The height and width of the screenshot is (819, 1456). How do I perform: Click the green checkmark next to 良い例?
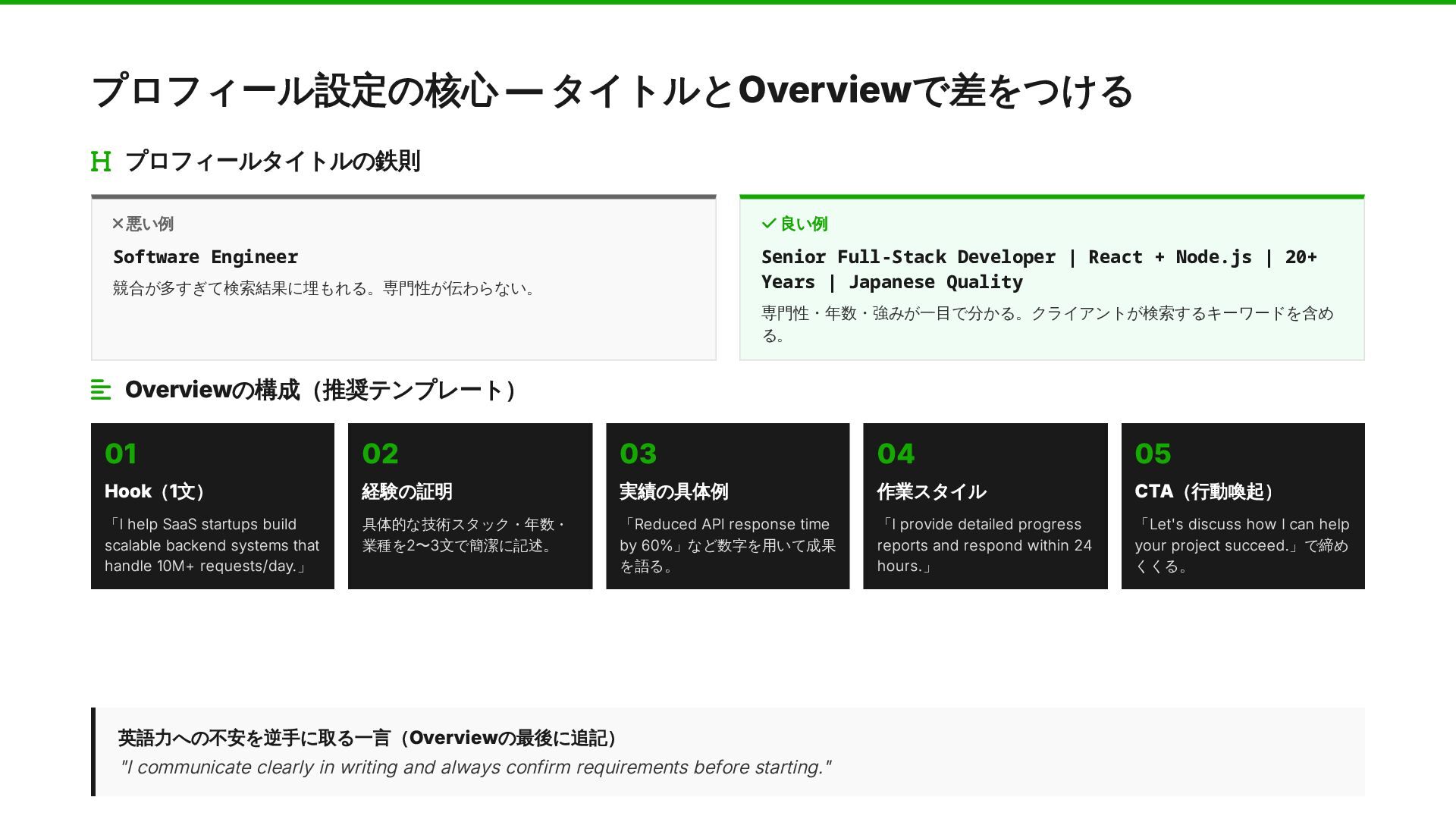click(768, 224)
